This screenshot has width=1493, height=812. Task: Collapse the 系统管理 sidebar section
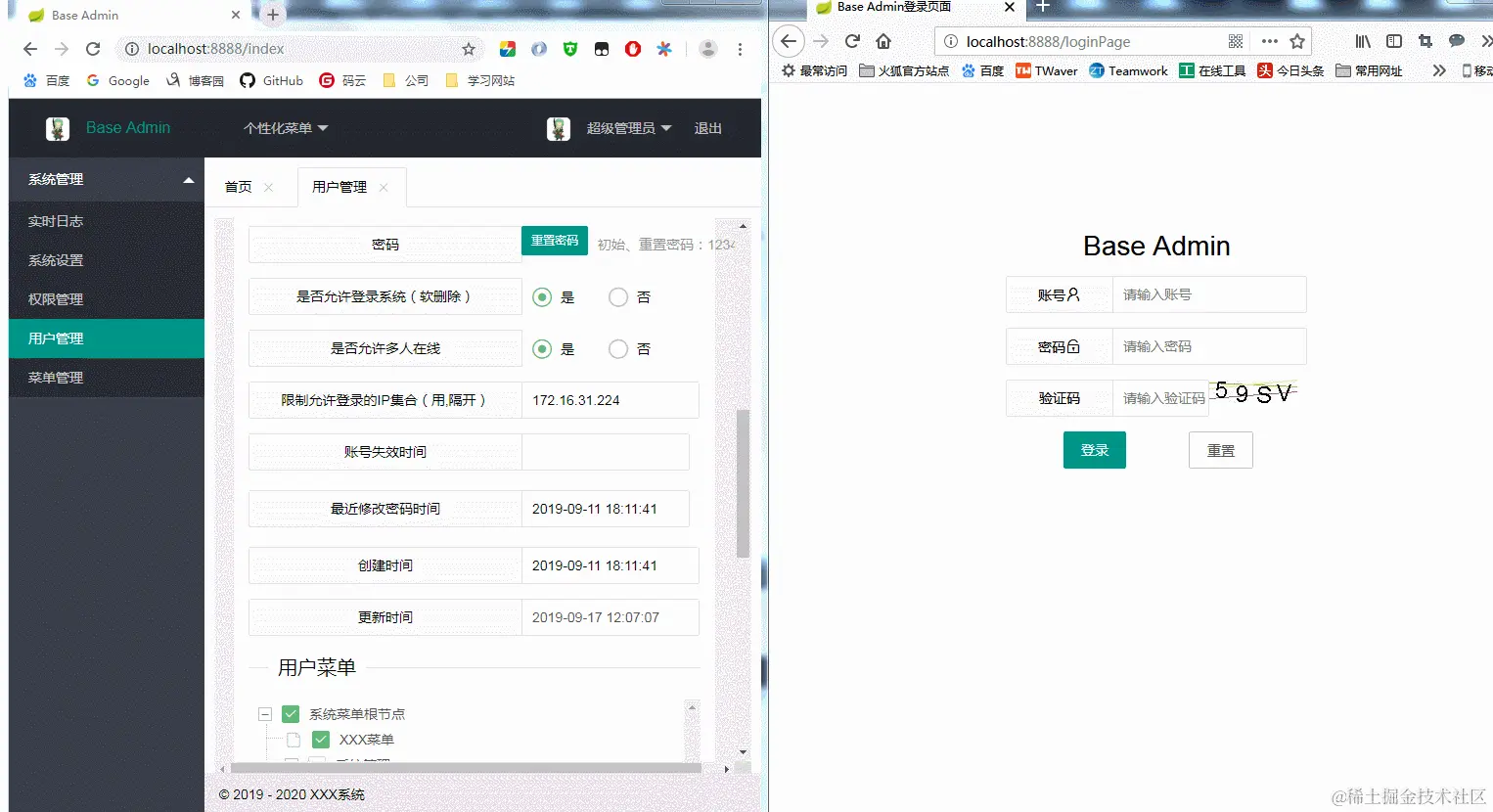click(107, 180)
